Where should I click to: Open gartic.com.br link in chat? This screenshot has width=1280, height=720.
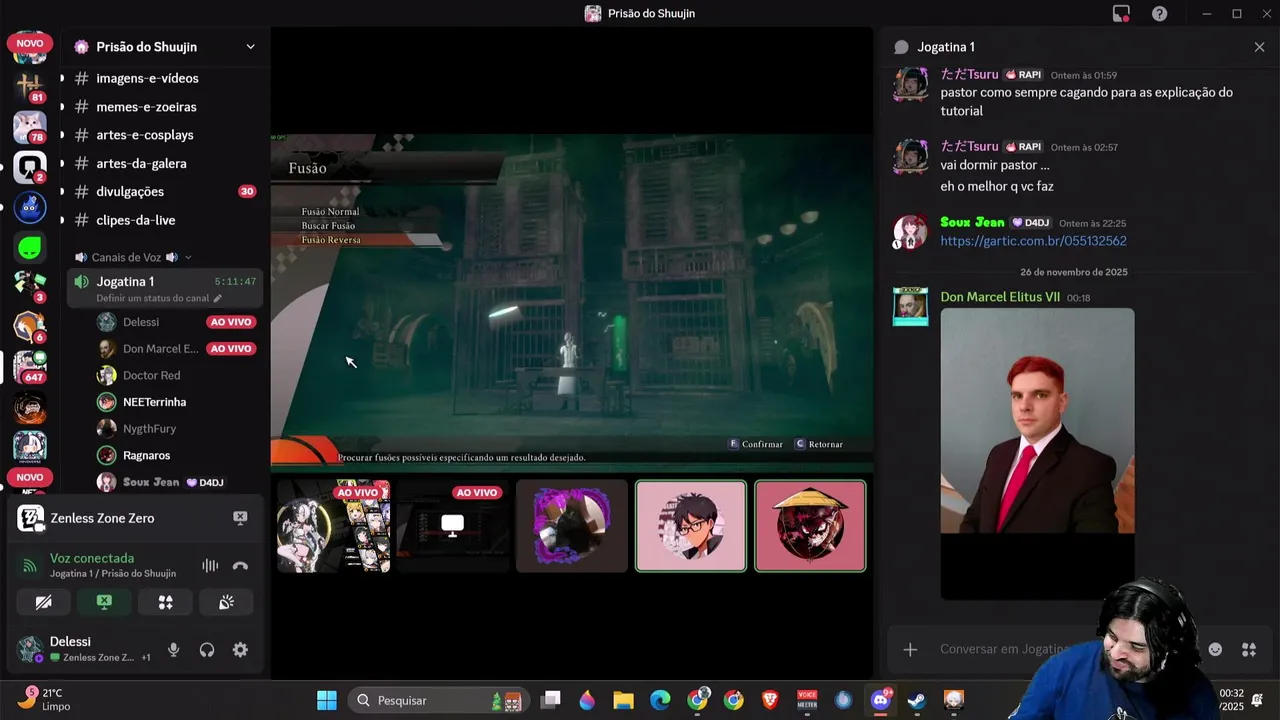tap(1033, 241)
